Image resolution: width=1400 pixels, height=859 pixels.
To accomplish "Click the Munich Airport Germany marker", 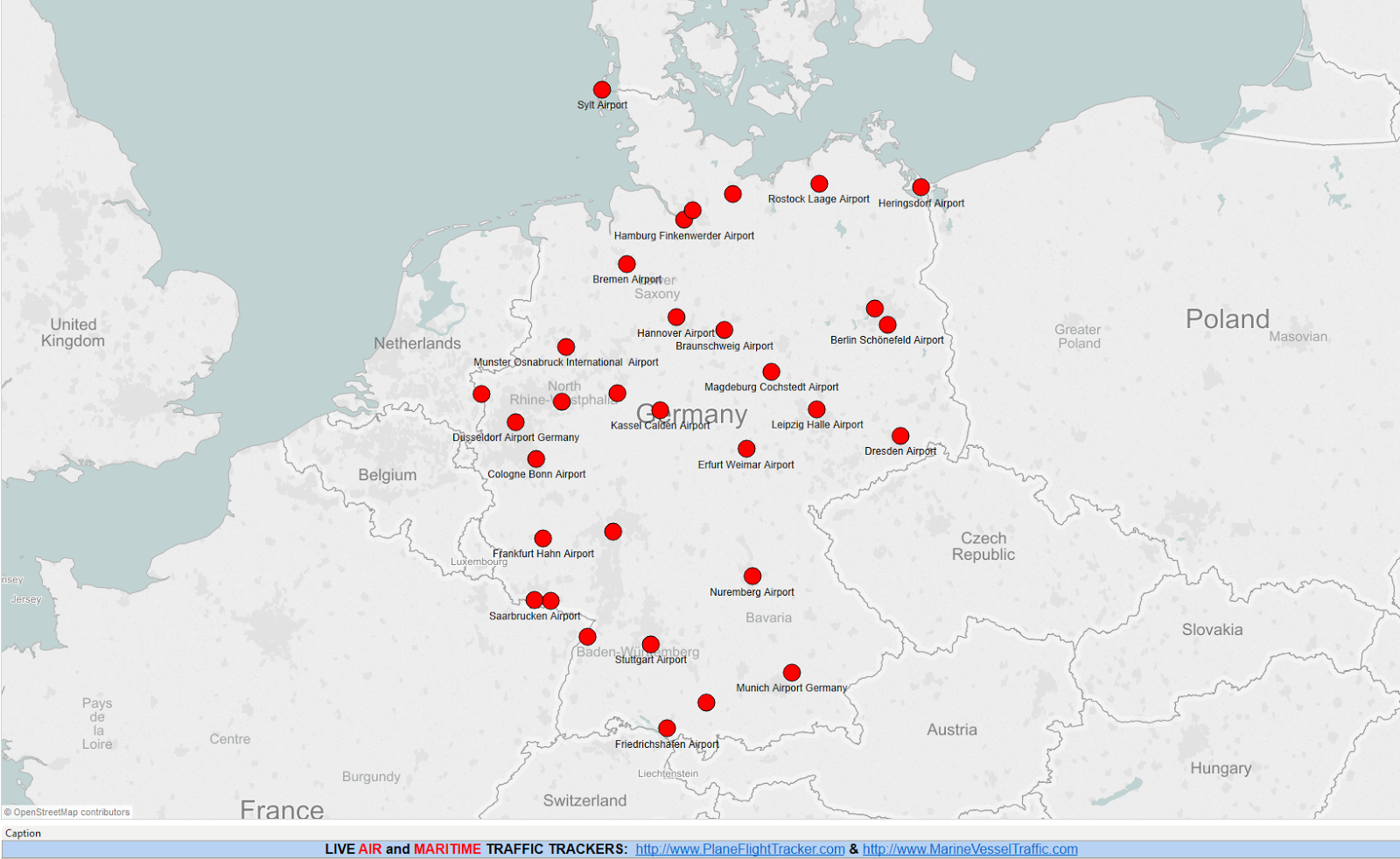I will click(792, 673).
